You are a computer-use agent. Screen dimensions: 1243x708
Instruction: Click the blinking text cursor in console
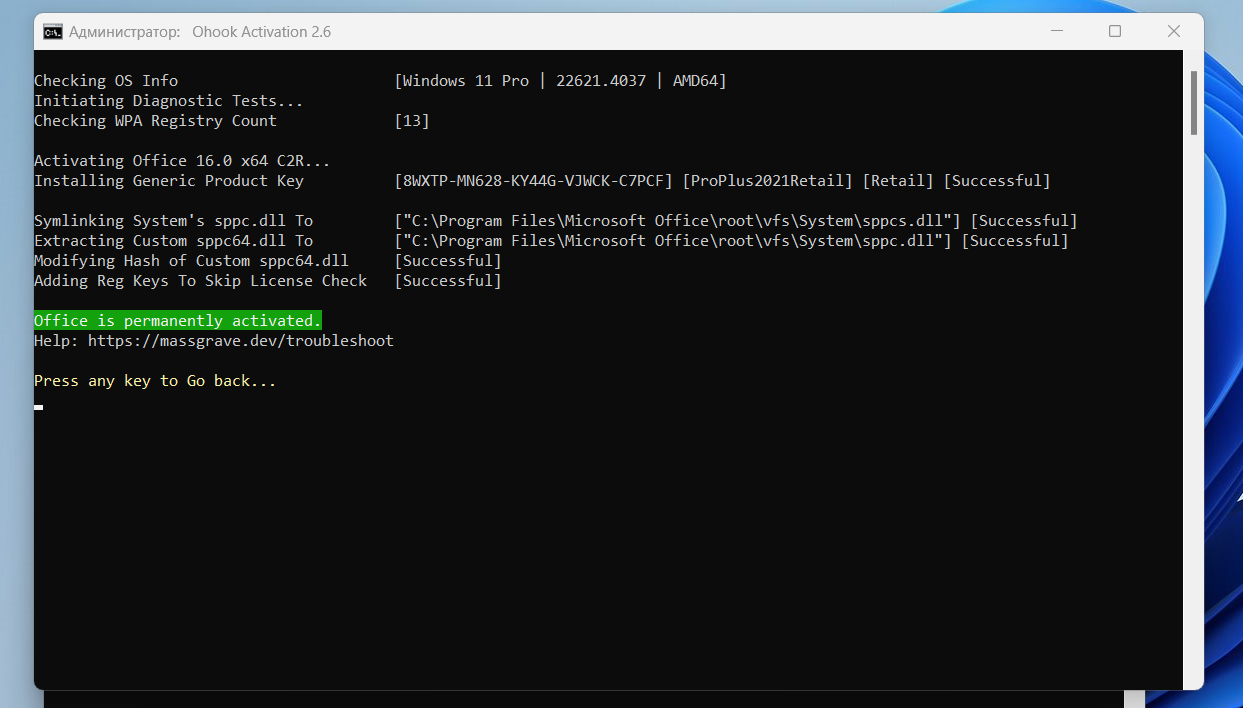(x=39, y=407)
